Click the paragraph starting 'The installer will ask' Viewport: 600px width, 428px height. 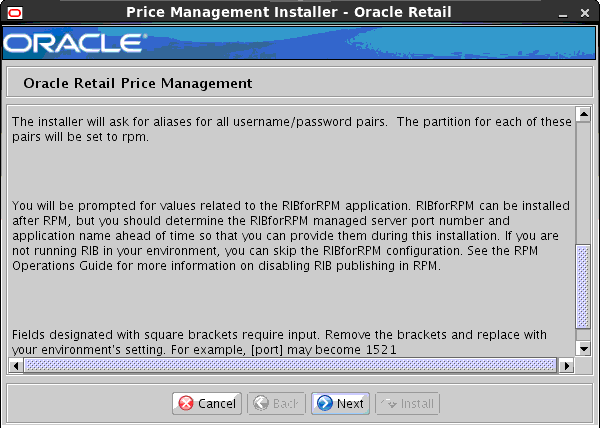[x=292, y=129]
